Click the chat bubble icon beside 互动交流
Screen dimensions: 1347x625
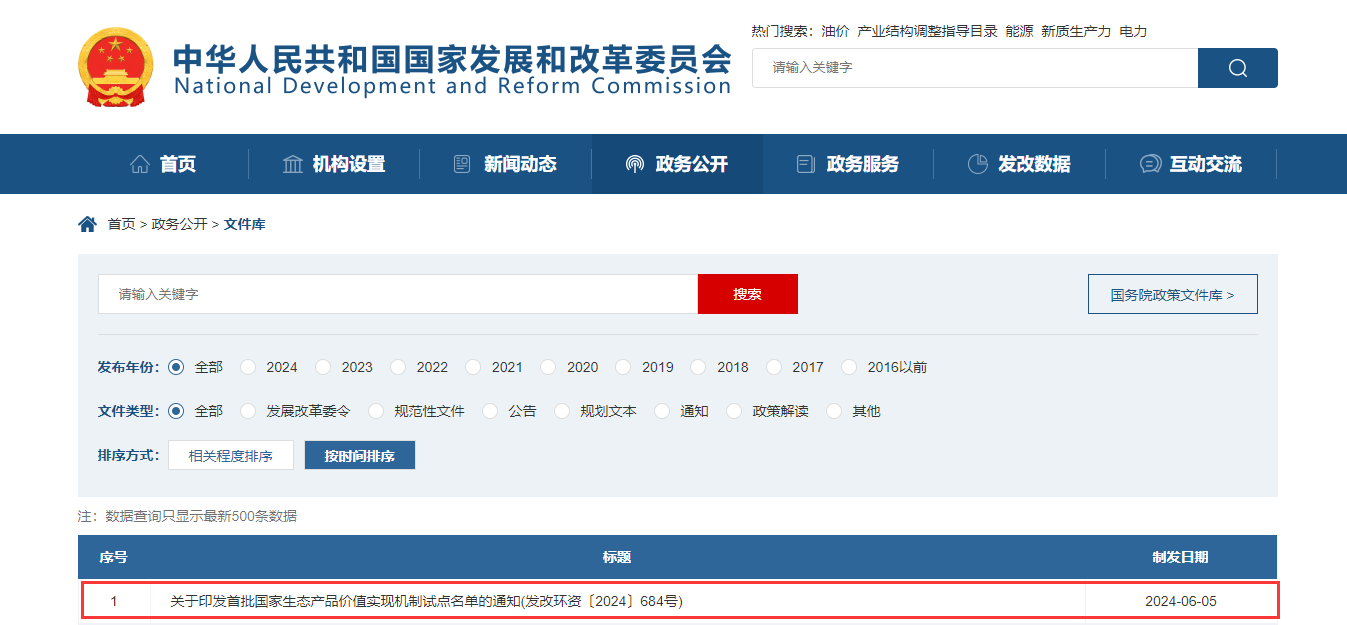coord(1150,164)
